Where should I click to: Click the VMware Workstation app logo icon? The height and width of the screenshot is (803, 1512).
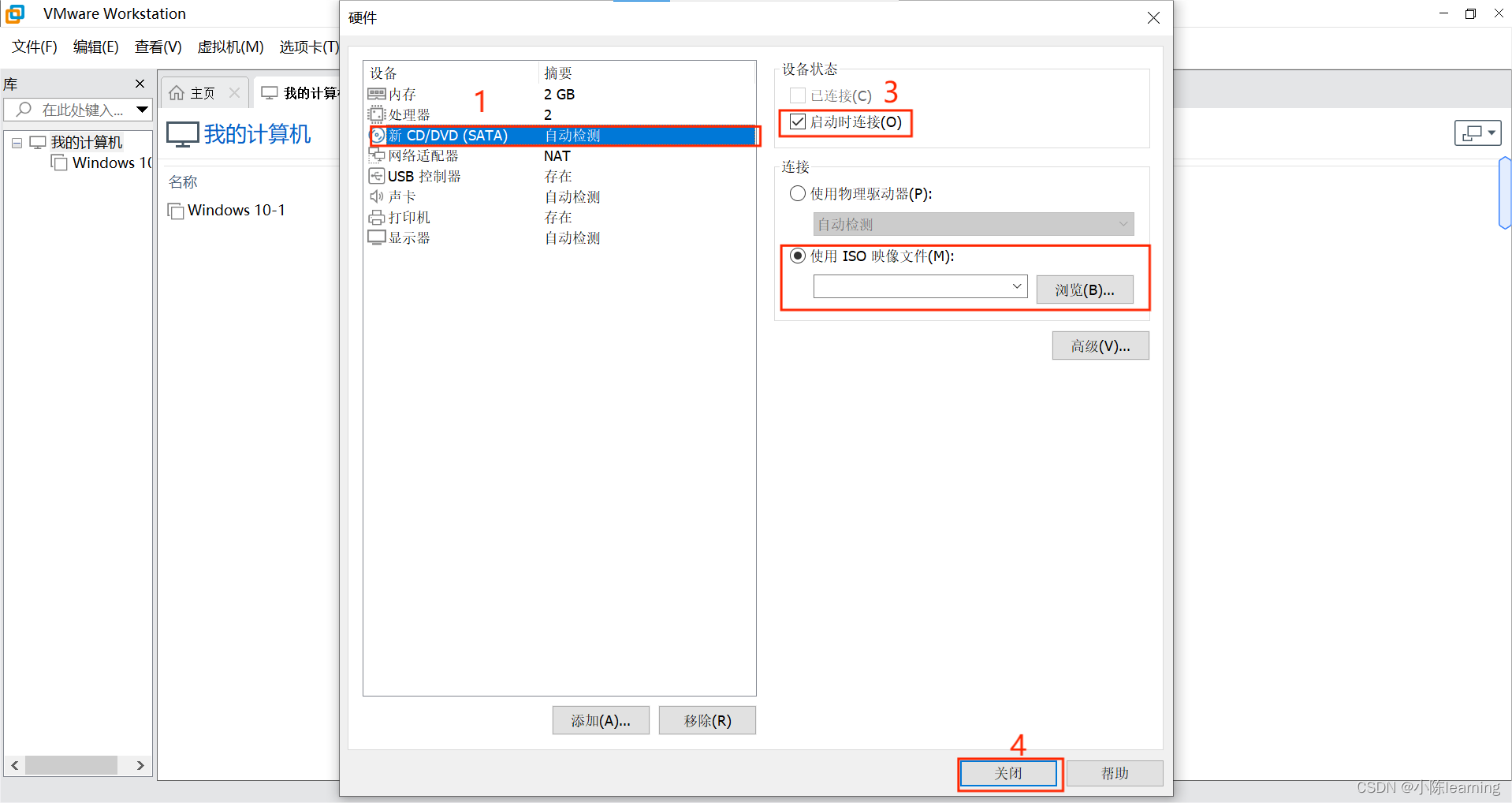click(15, 13)
